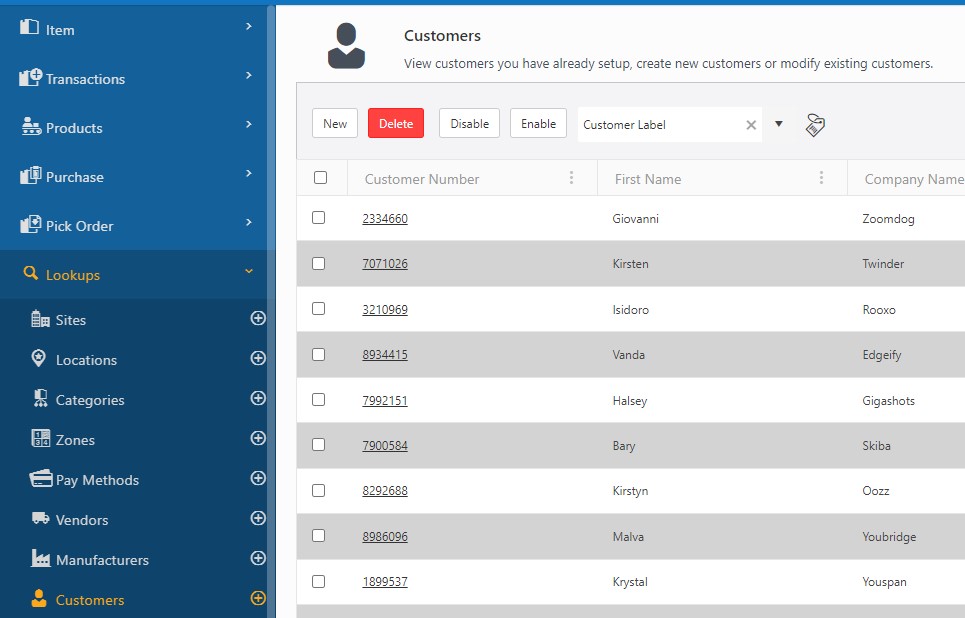Select the checkbox for Kirsten's row
Image resolution: width=965 pixels, height=618 pixels.
tap(319, 263)
